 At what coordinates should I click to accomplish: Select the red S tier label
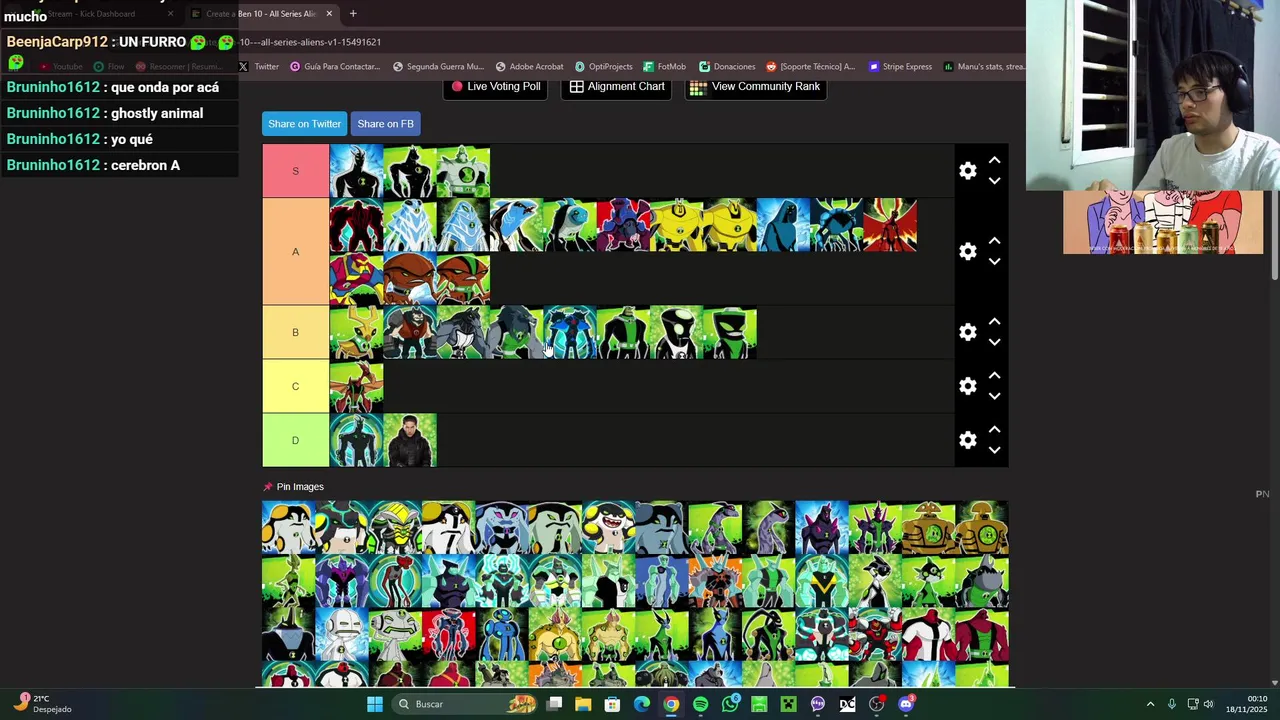(295, 171)
